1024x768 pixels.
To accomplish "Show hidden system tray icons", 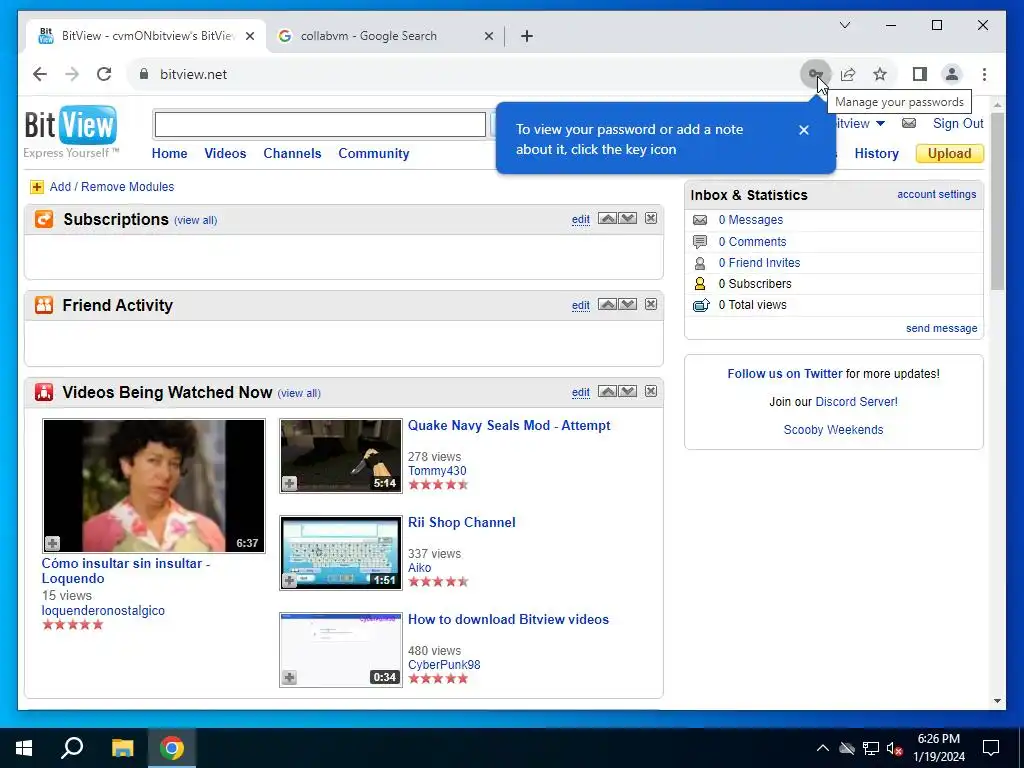I will pyautogui.click(x=823, y=748).
